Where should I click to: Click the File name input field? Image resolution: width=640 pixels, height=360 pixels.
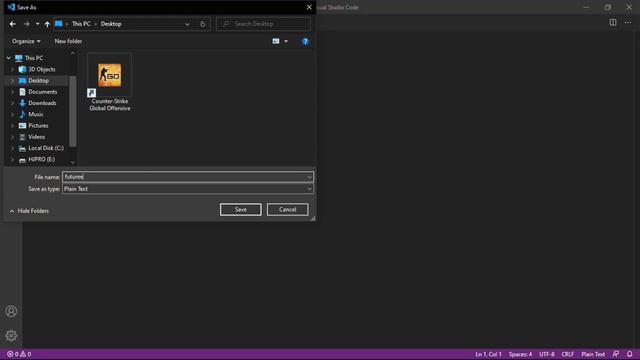(184, 177)
